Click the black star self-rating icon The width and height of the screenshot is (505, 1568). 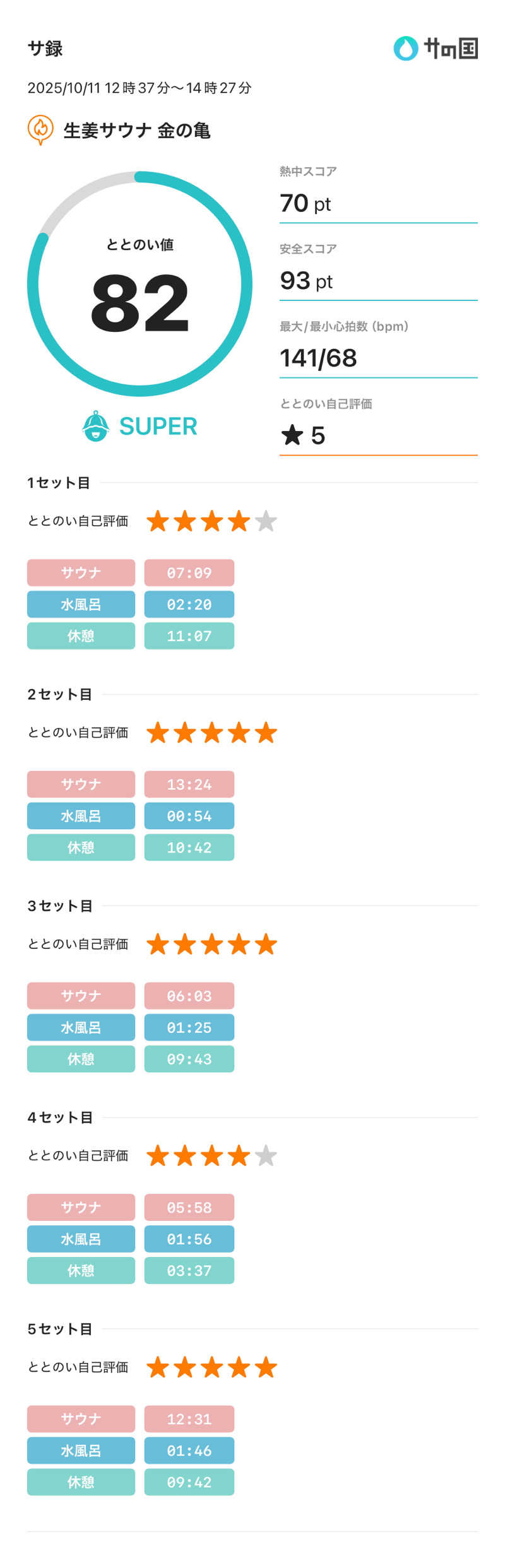(x=292, y=435)
